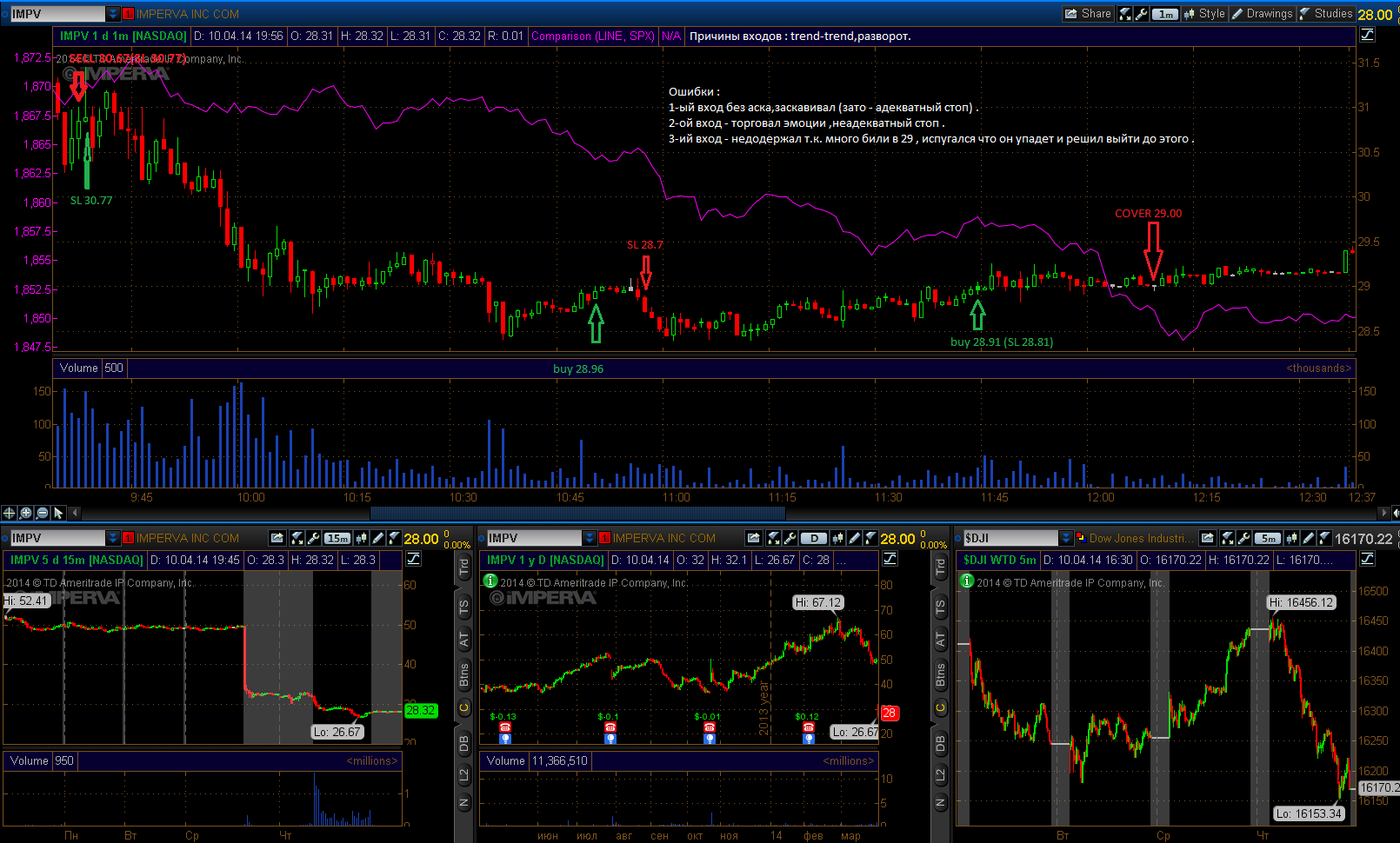This screenshot has width=1400, height=843.
Task: Open the Studies menu in main chart
Action: (x=1325, y=14)
